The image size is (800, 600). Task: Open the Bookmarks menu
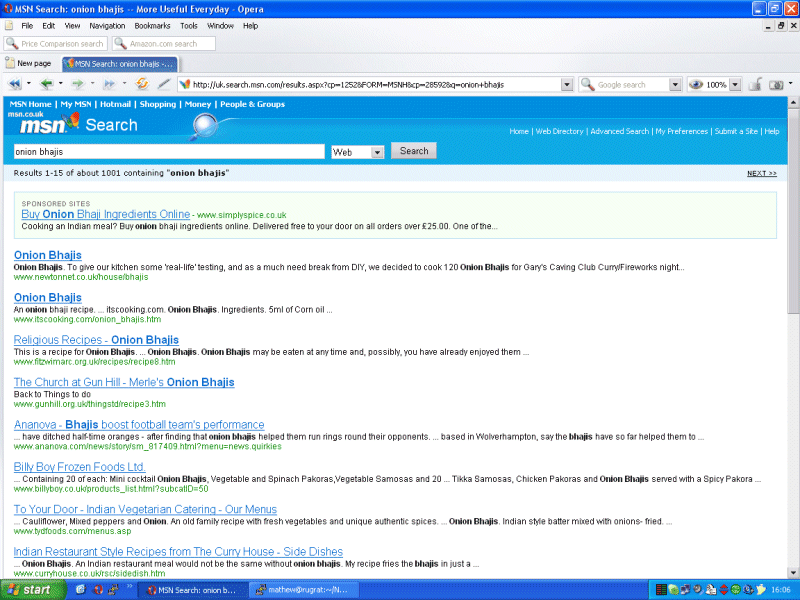pos(152,25)
